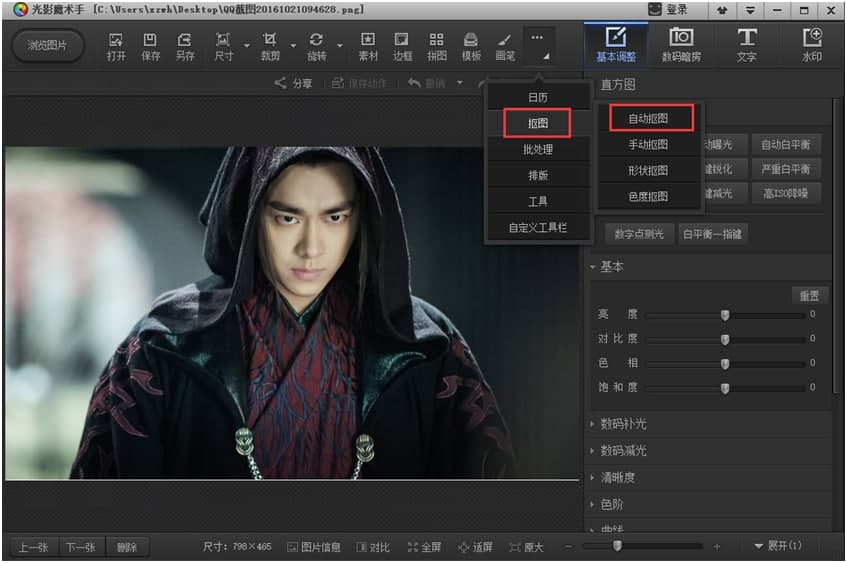Viewport: 847px width, 563px height.
Task: Click the 重置 reset button
Action: 809,296
